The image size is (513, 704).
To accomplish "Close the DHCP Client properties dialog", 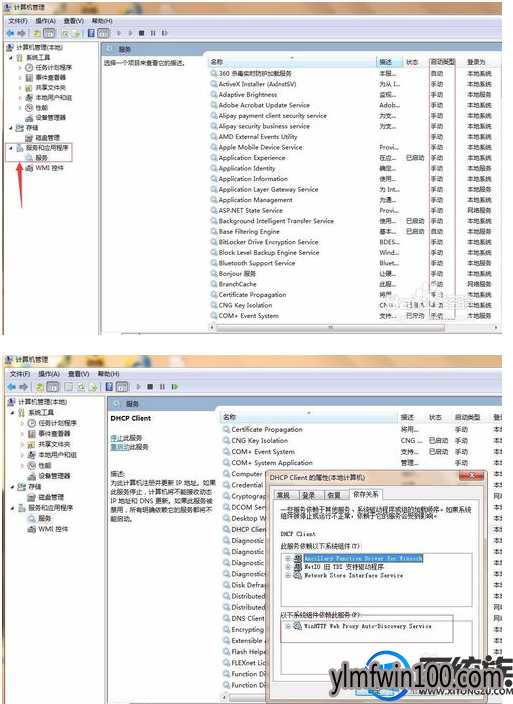I will point(472,475).
